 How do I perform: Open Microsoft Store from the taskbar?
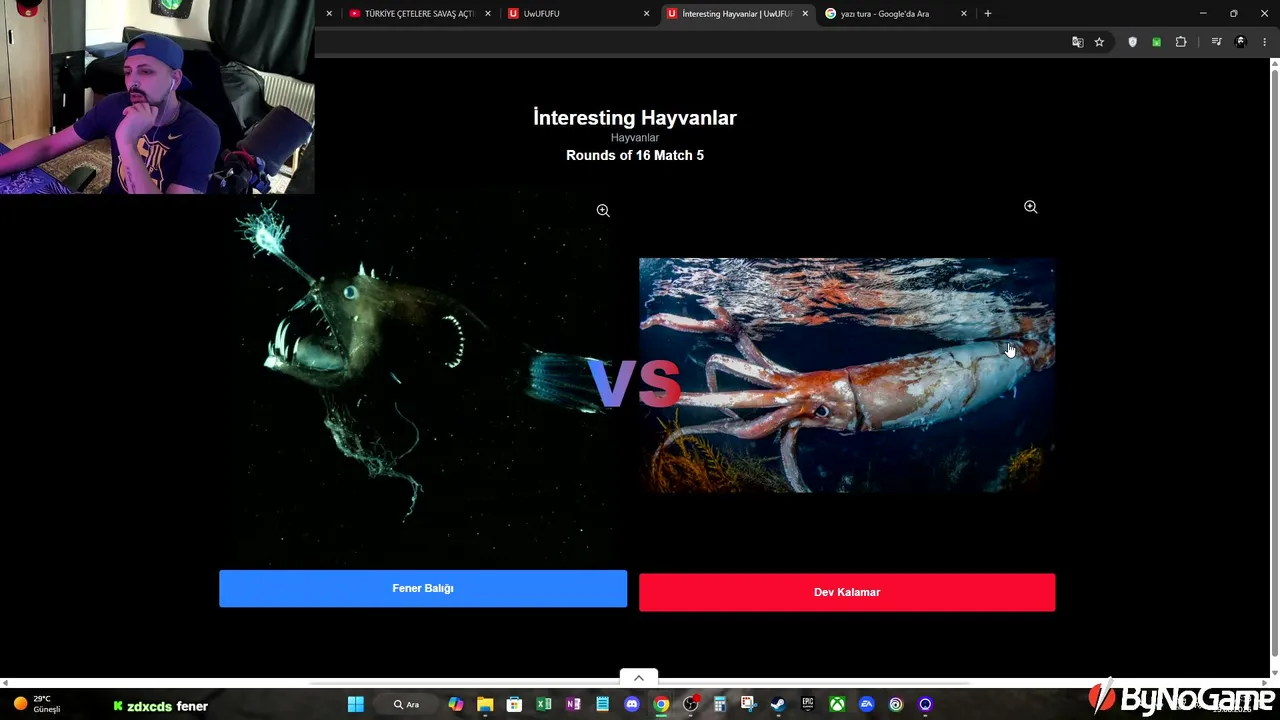[514, 705]
